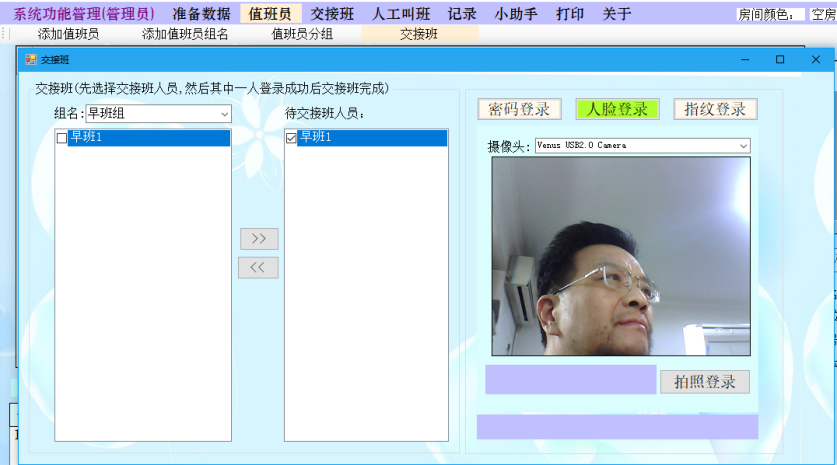Click the 交接班 window title icon
This screenshot has height=465, width=837.
(x=31, y=59)
